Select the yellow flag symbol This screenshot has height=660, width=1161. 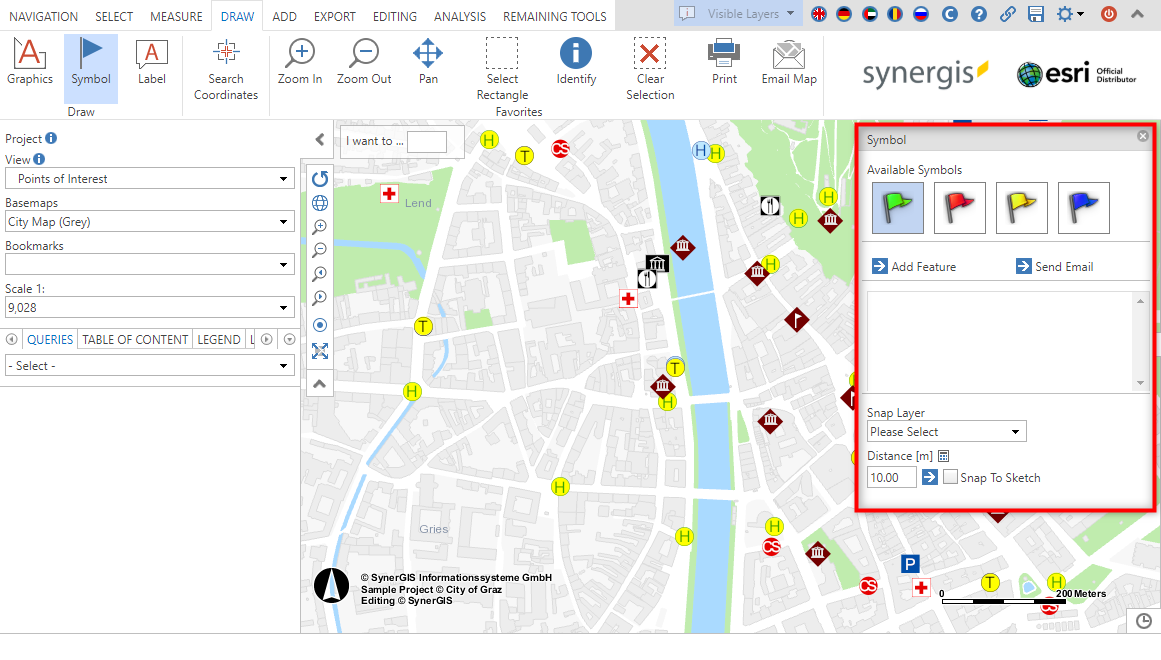click(x=1021, y=207)
